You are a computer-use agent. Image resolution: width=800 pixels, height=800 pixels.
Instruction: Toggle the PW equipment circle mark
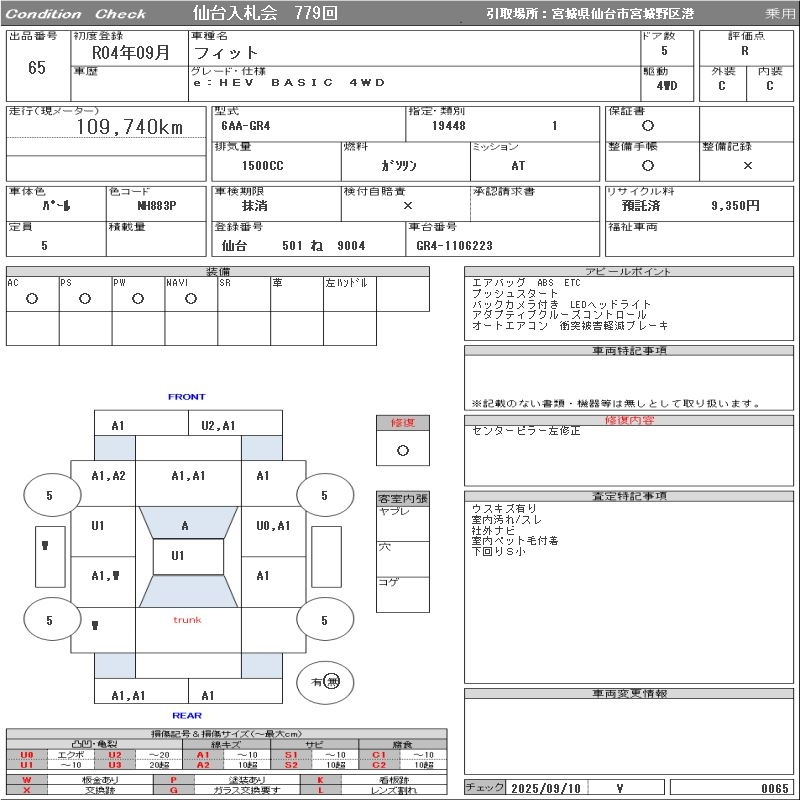coord(138,298)
